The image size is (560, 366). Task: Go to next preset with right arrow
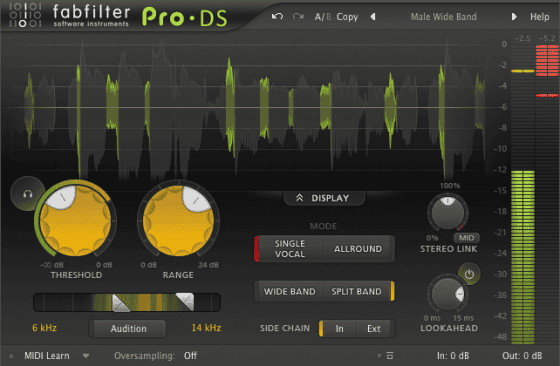coord(514,16)
